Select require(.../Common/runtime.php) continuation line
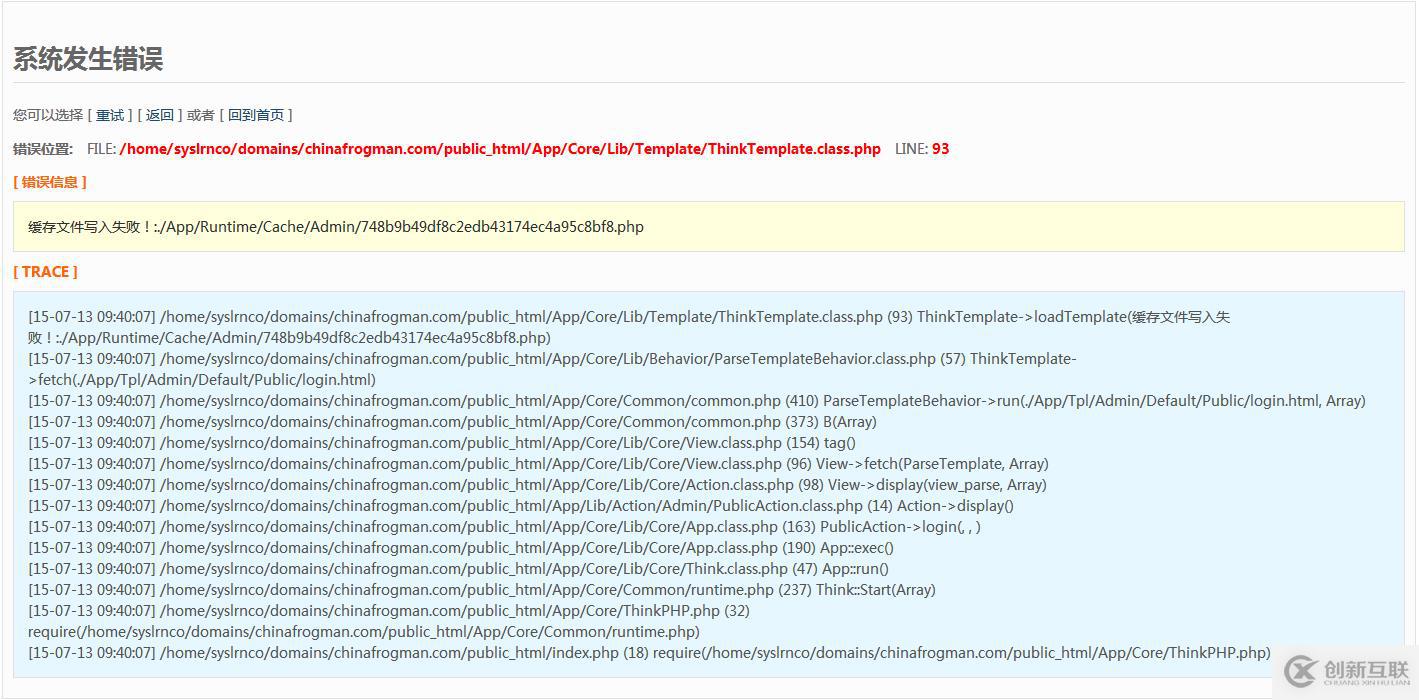This screenshot has width=1419, height=700. 364,632
